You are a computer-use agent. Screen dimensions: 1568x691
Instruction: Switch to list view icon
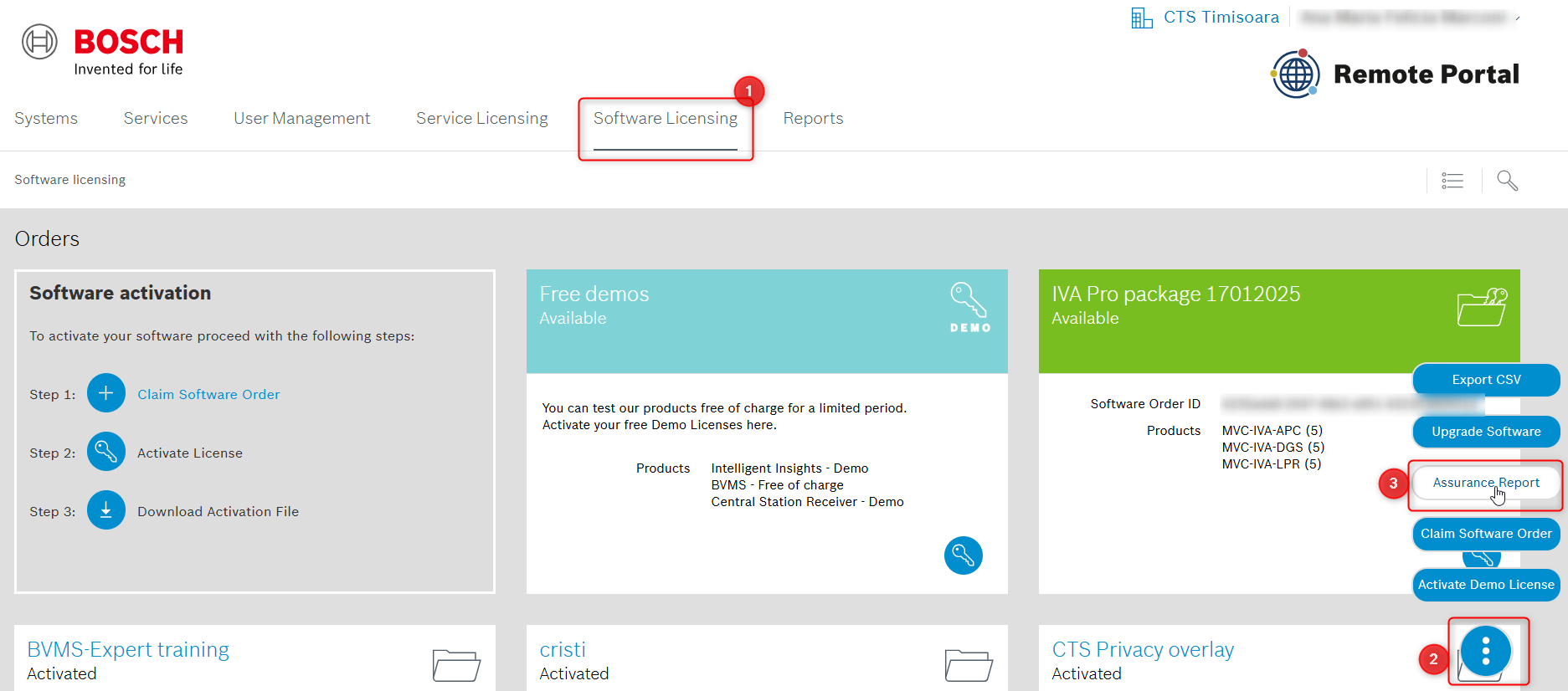[1452, 181]
